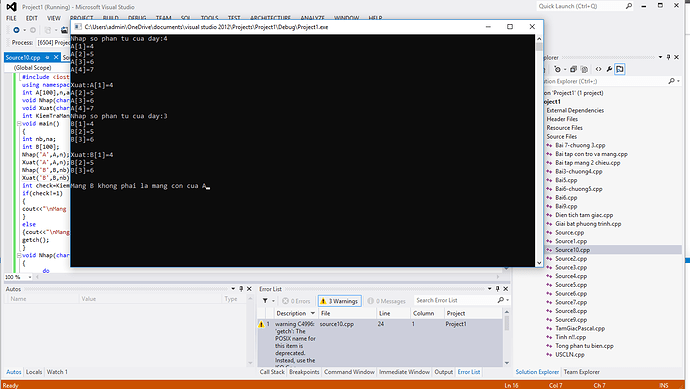Toggle the 0 Errors filter

[296, 301]
